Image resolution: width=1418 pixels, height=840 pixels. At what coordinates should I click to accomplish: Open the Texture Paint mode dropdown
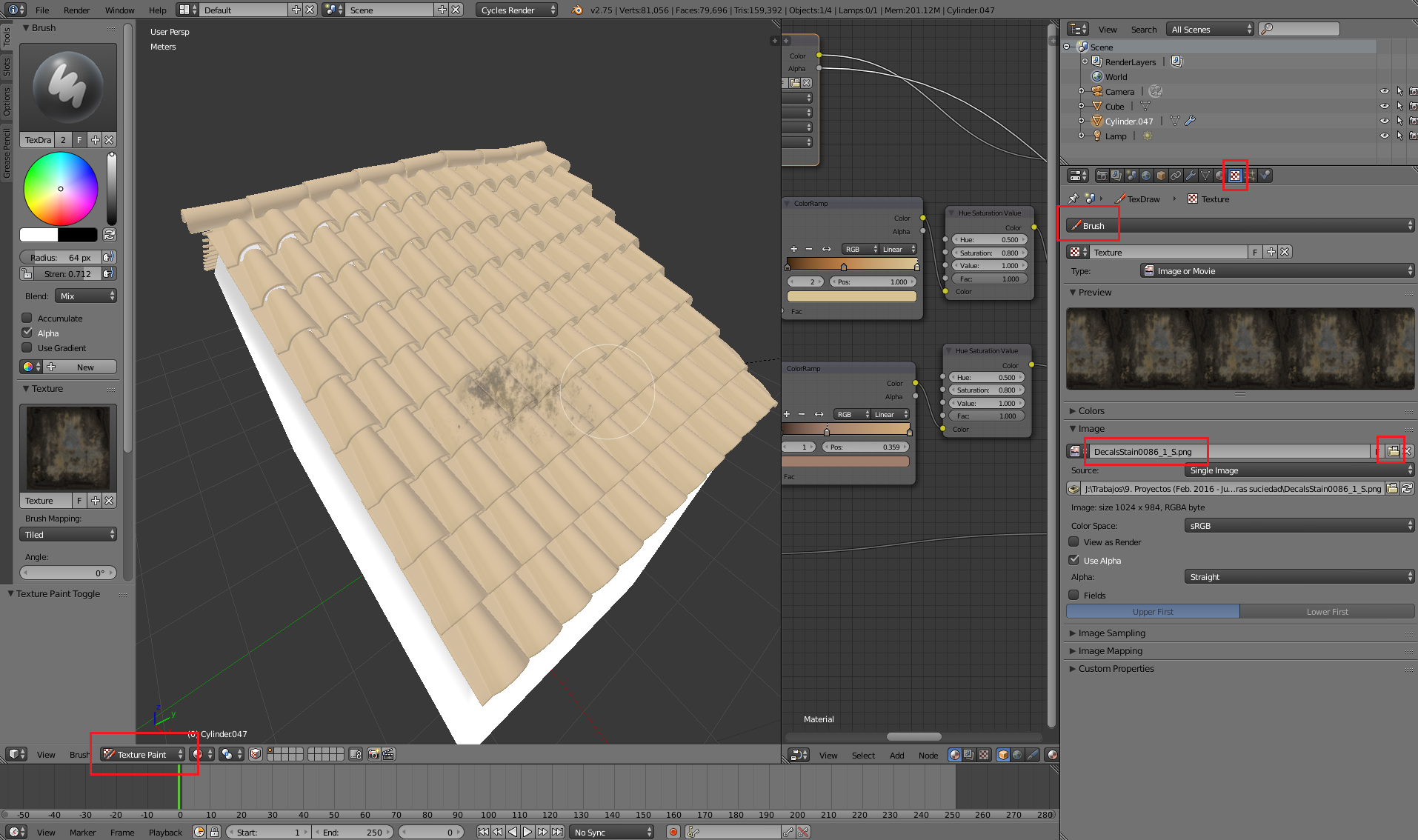point(143,754)
